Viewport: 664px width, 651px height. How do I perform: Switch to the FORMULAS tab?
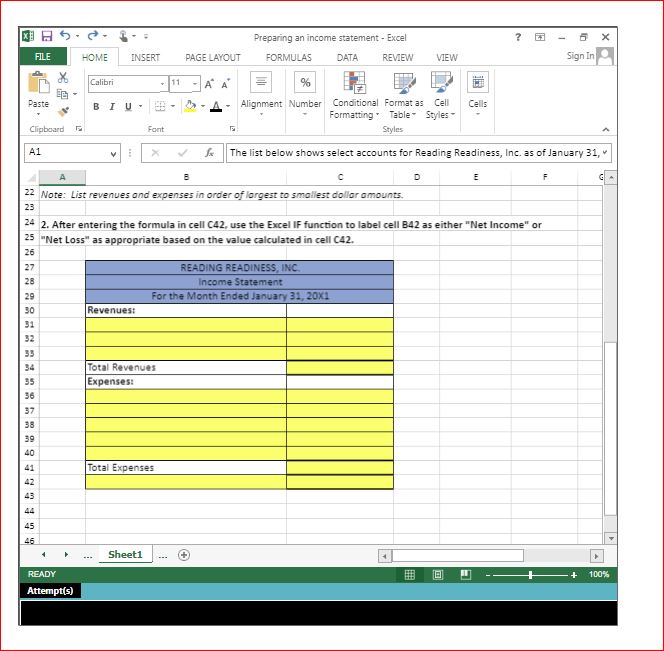pyautogui.click(x=288, y=58)
